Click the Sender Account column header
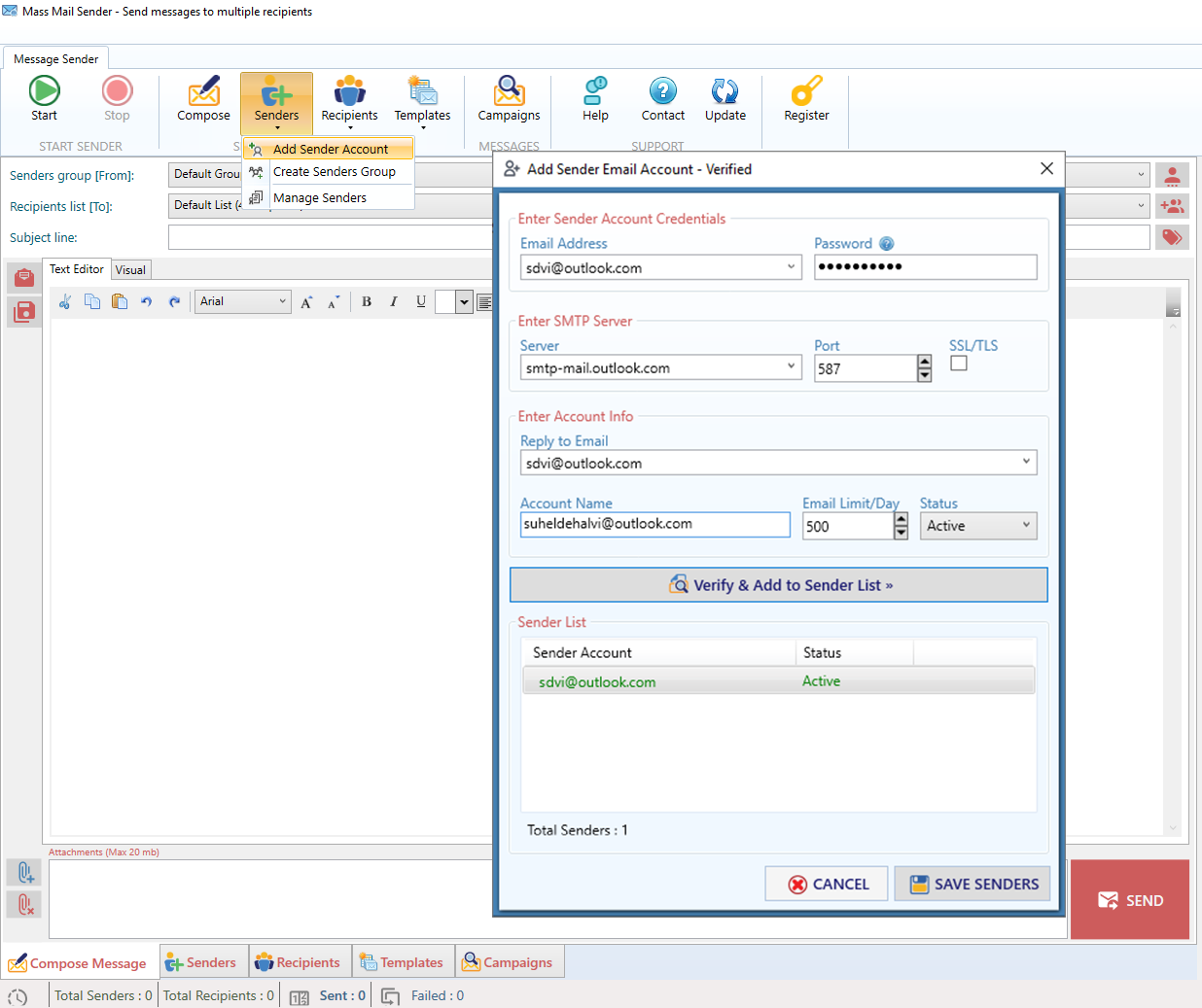Screen dimensions: 1202x1008 click(x=659, y=652)
